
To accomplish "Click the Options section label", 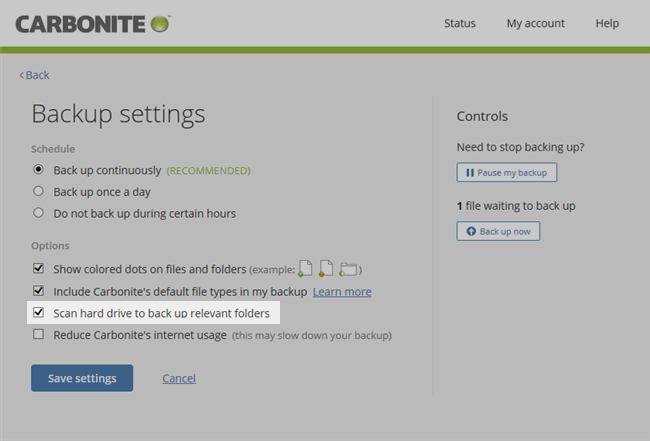I will click(x=50, y=246).
